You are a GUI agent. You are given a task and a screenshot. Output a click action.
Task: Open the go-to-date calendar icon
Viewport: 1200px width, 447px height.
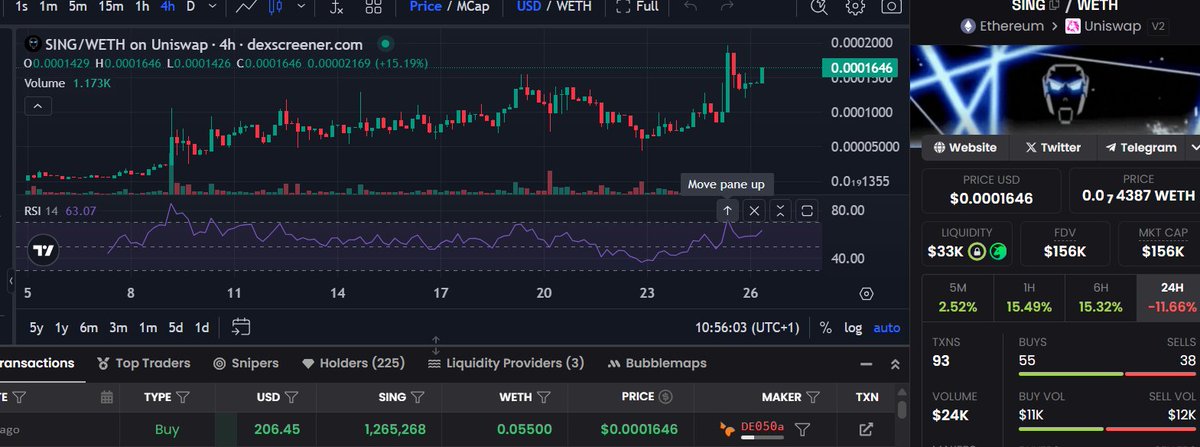(240, 327)
